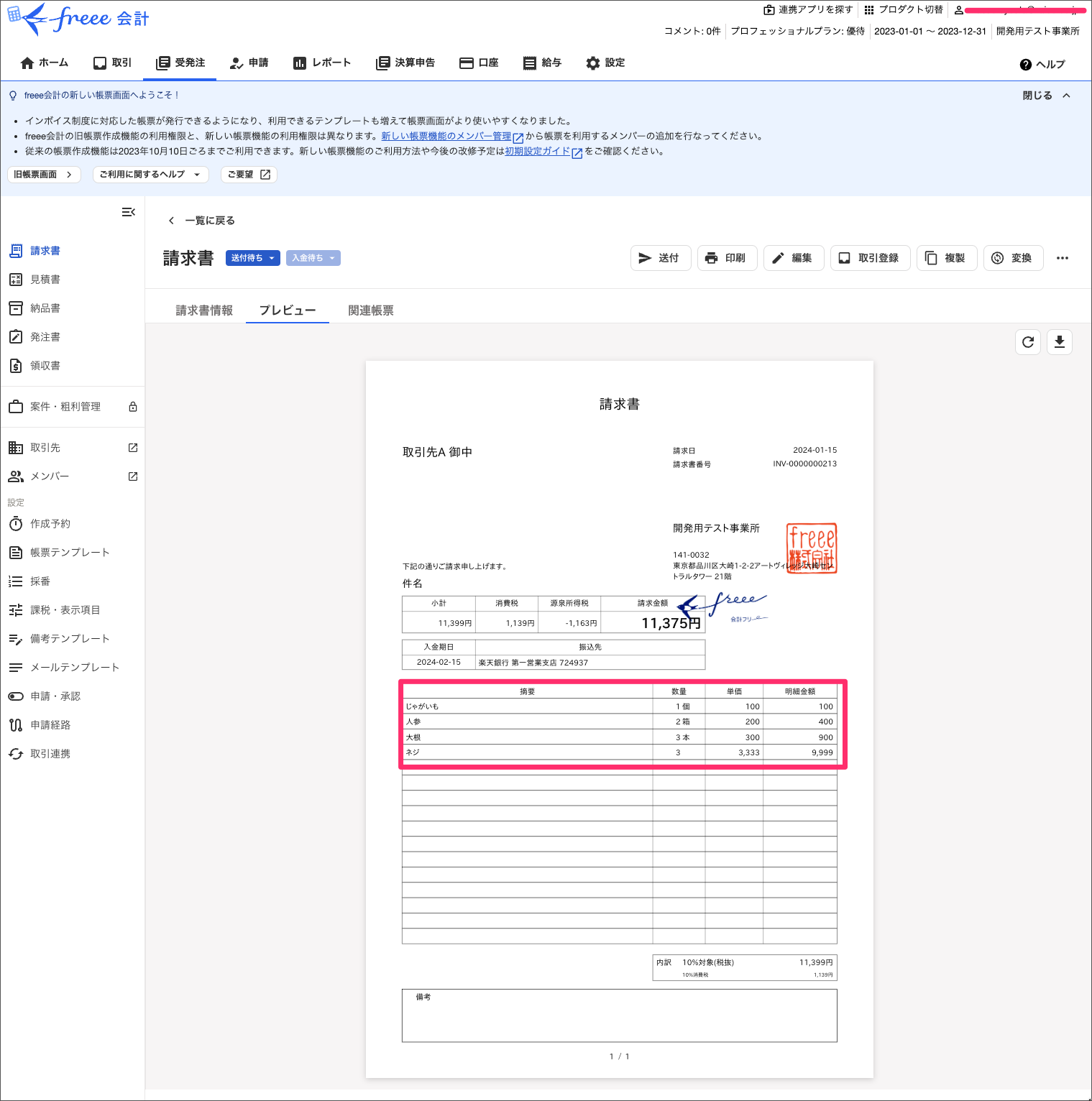Follow the 初期設定ガイド link

coord(538,151)
